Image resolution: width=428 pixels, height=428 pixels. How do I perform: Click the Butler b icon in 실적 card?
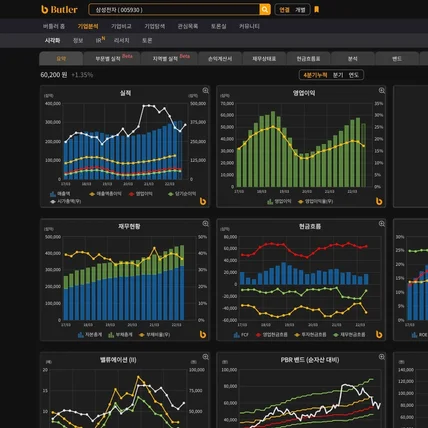pos(203,201)
